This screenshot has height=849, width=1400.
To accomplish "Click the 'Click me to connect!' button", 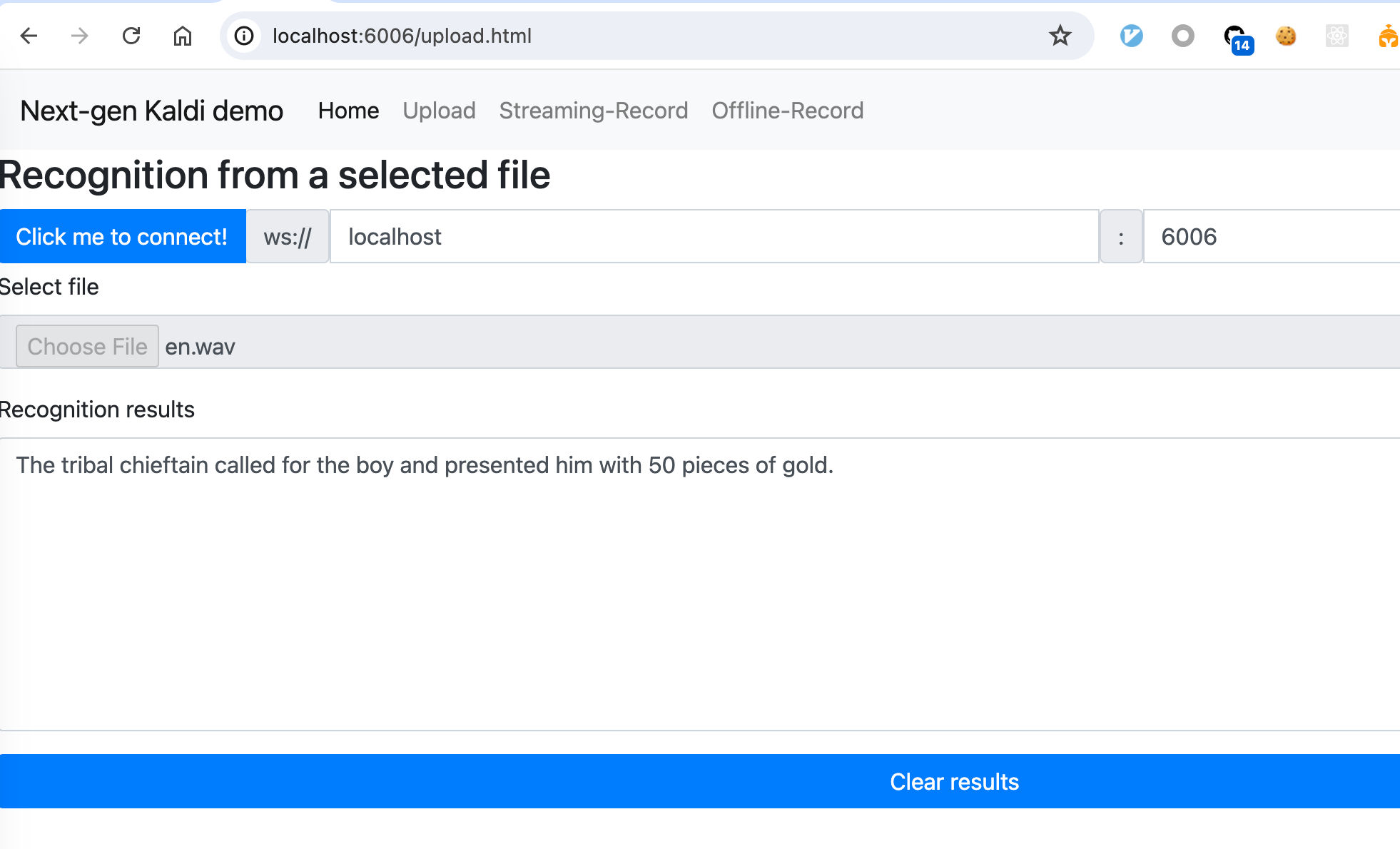I will point(123,236).
